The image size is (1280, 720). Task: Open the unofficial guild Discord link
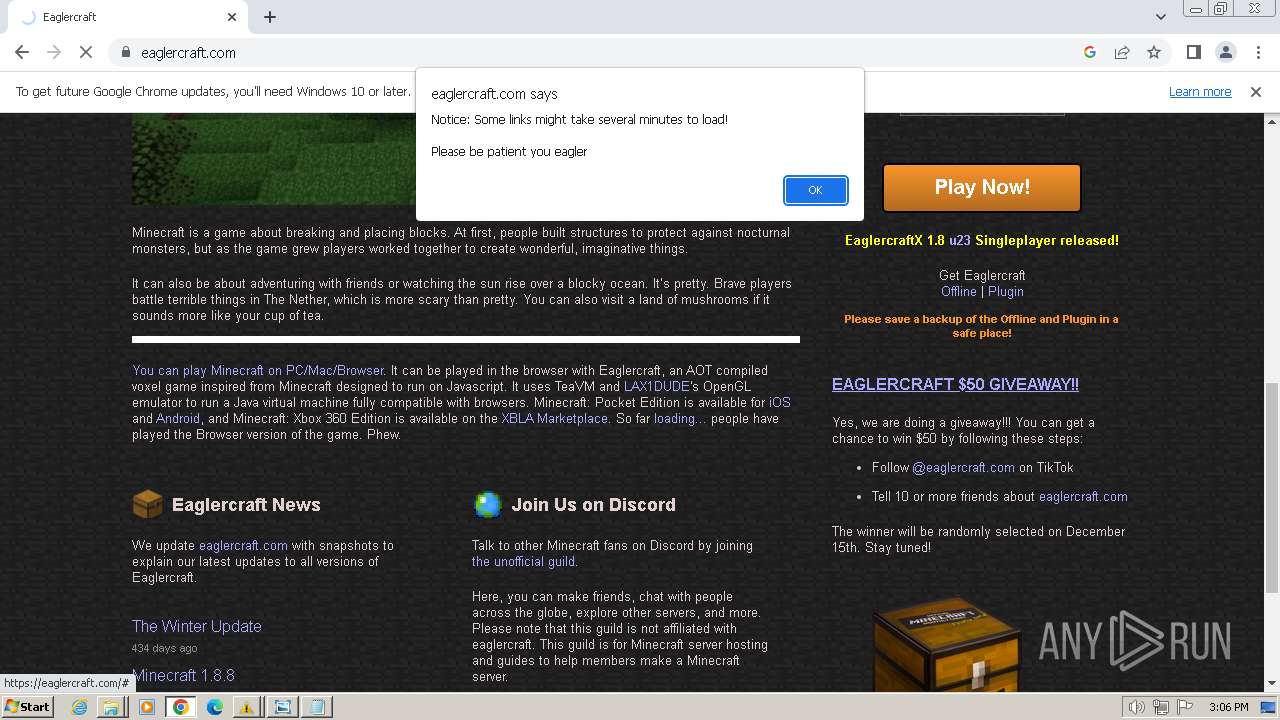[x=524, y=561]
